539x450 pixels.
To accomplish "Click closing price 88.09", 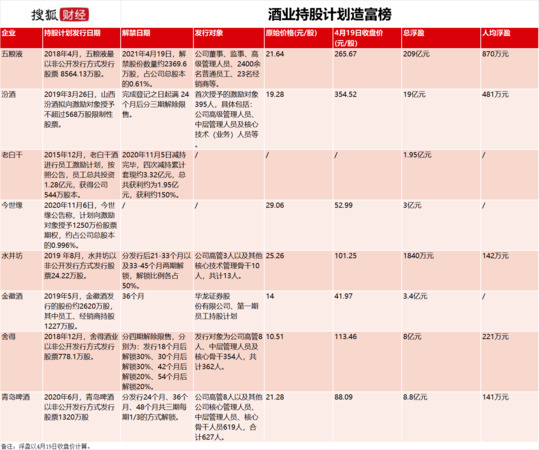I will (343, 397).
